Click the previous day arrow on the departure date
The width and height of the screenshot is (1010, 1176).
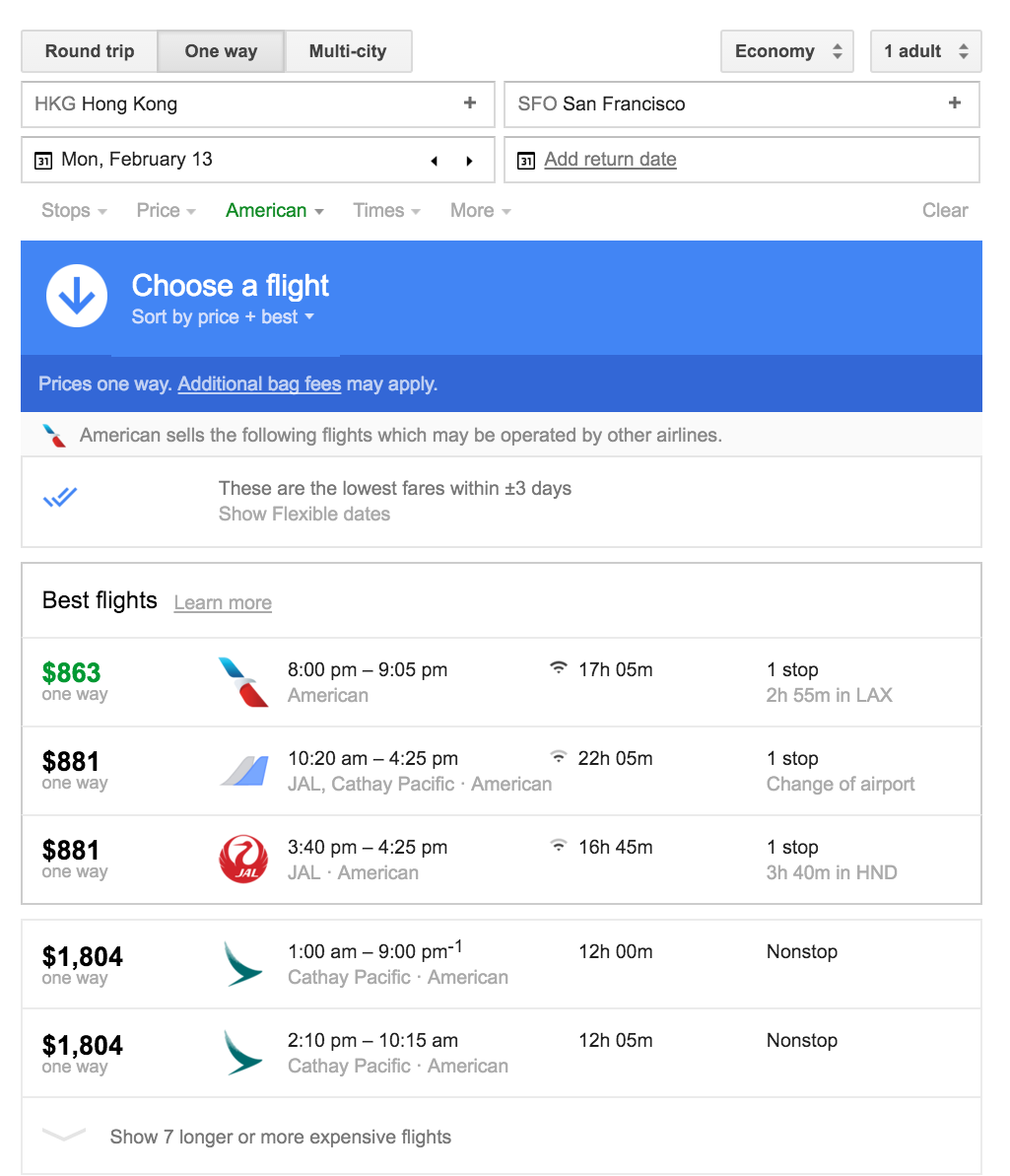(434, 161)
